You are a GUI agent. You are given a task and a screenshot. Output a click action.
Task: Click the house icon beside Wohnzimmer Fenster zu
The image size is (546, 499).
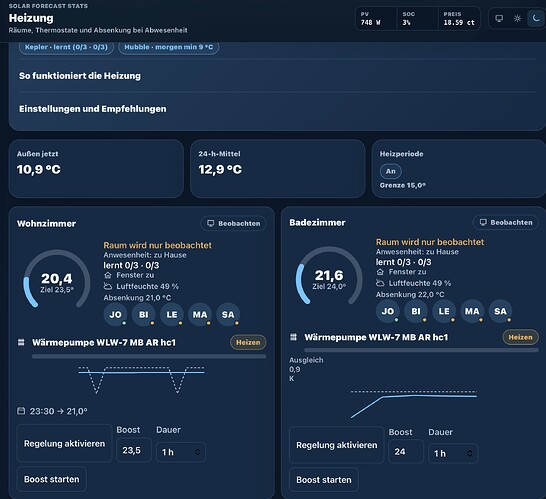(108, 275)
